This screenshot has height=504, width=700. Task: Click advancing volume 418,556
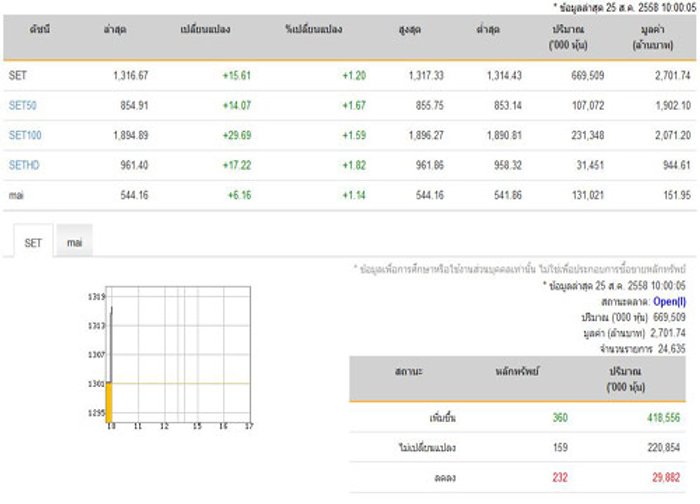pos(663,418)
